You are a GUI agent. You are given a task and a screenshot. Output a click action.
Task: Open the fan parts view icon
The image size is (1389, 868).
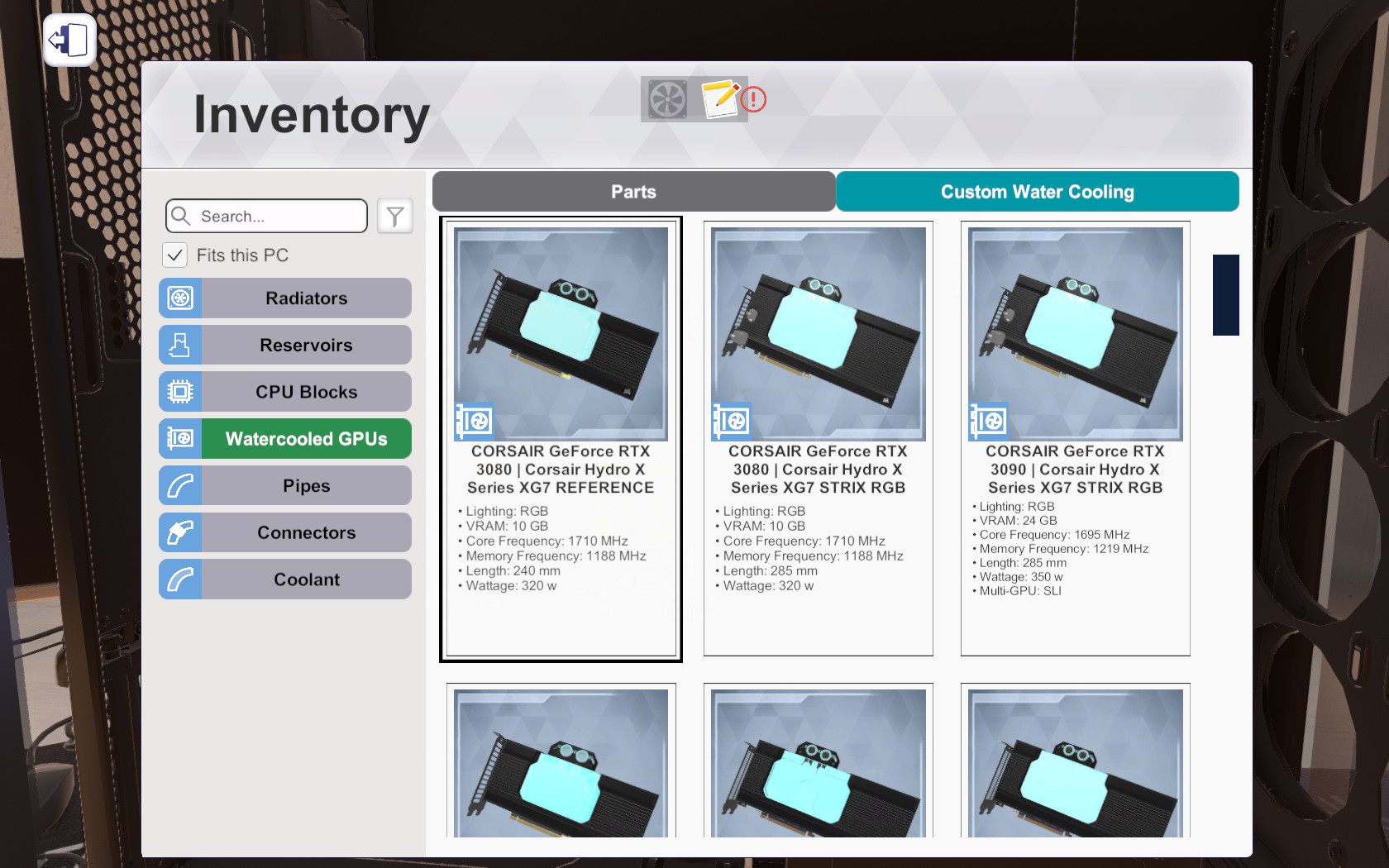pyautogui.click(x=667, y=100)
